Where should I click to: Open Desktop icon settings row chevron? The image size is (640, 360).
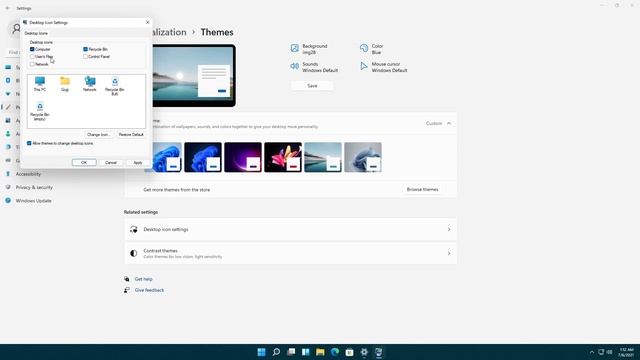click(449, 229)
